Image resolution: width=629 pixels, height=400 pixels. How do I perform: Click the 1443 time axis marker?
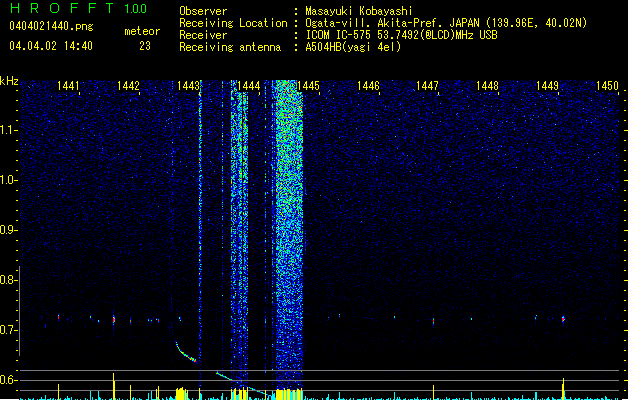pyautogui.click(x=188, y=85)
